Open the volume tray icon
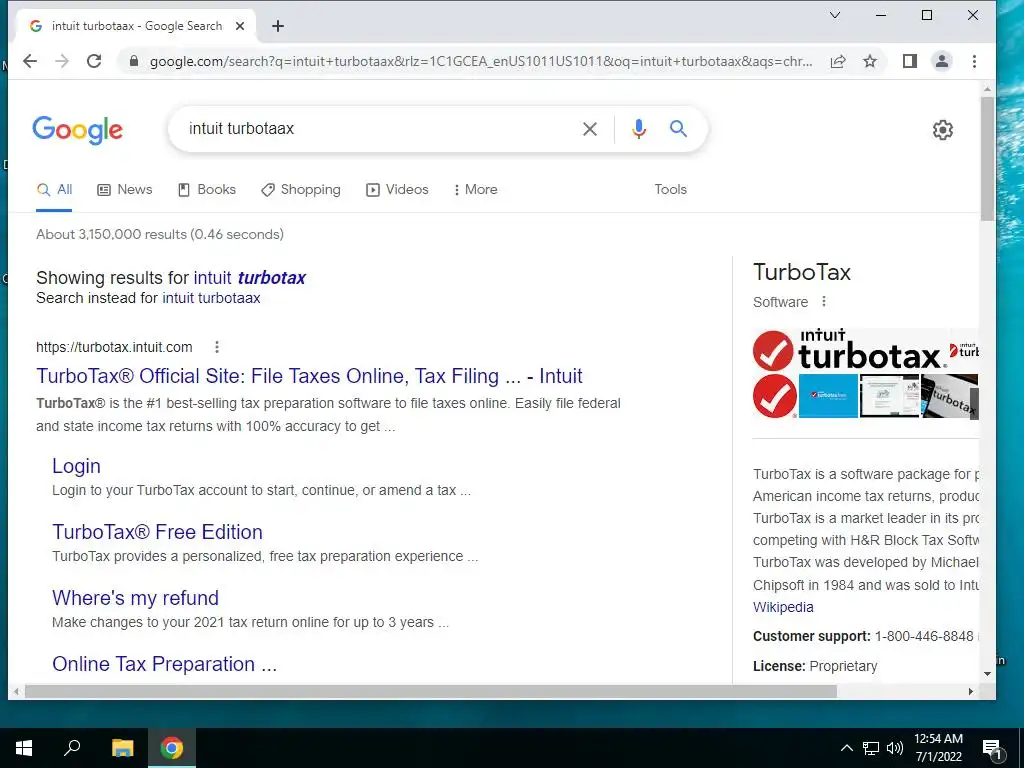Viewport: 1024px width, 768px height. click(x=895, y=748)
